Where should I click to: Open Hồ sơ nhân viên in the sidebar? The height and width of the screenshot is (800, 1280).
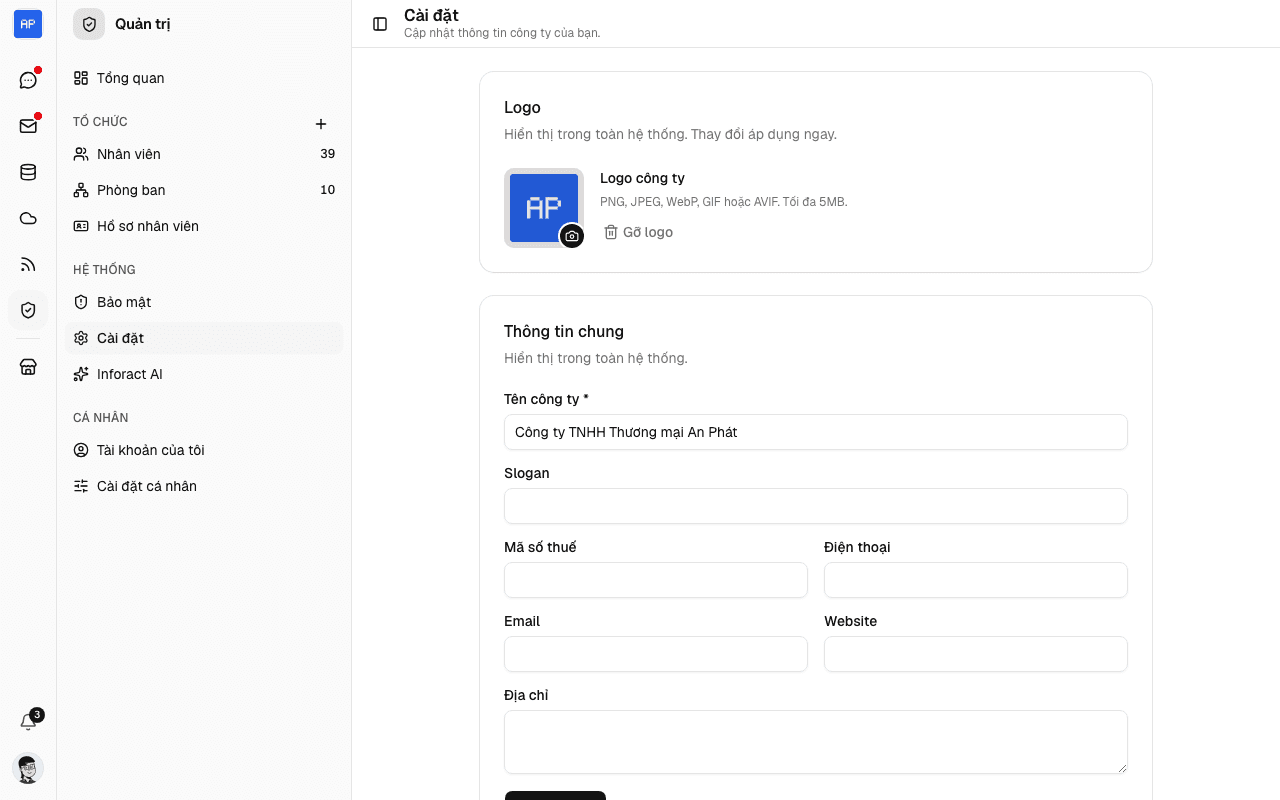coord(204,226)
